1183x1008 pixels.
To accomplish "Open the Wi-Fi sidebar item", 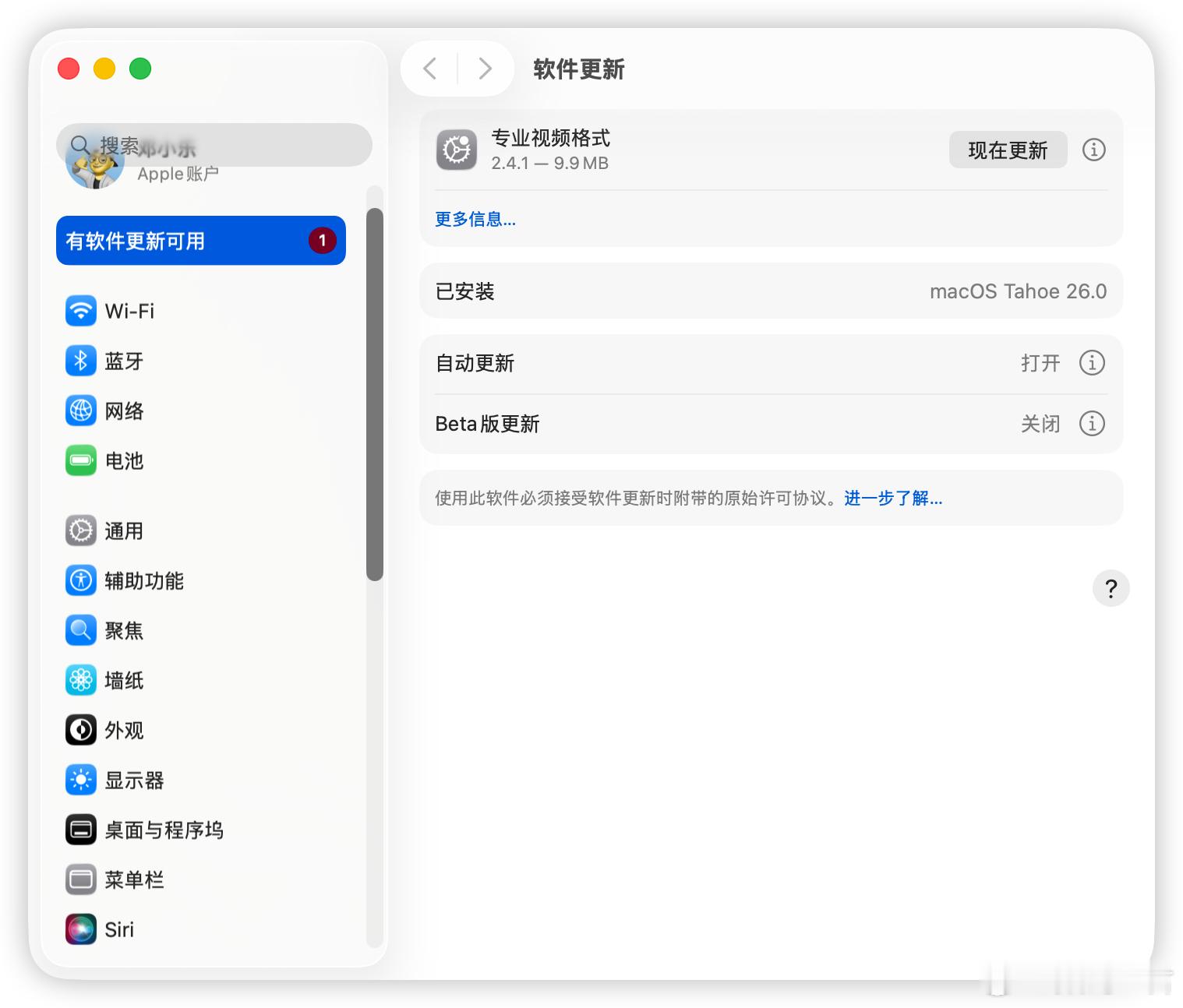I will [201, 311].
